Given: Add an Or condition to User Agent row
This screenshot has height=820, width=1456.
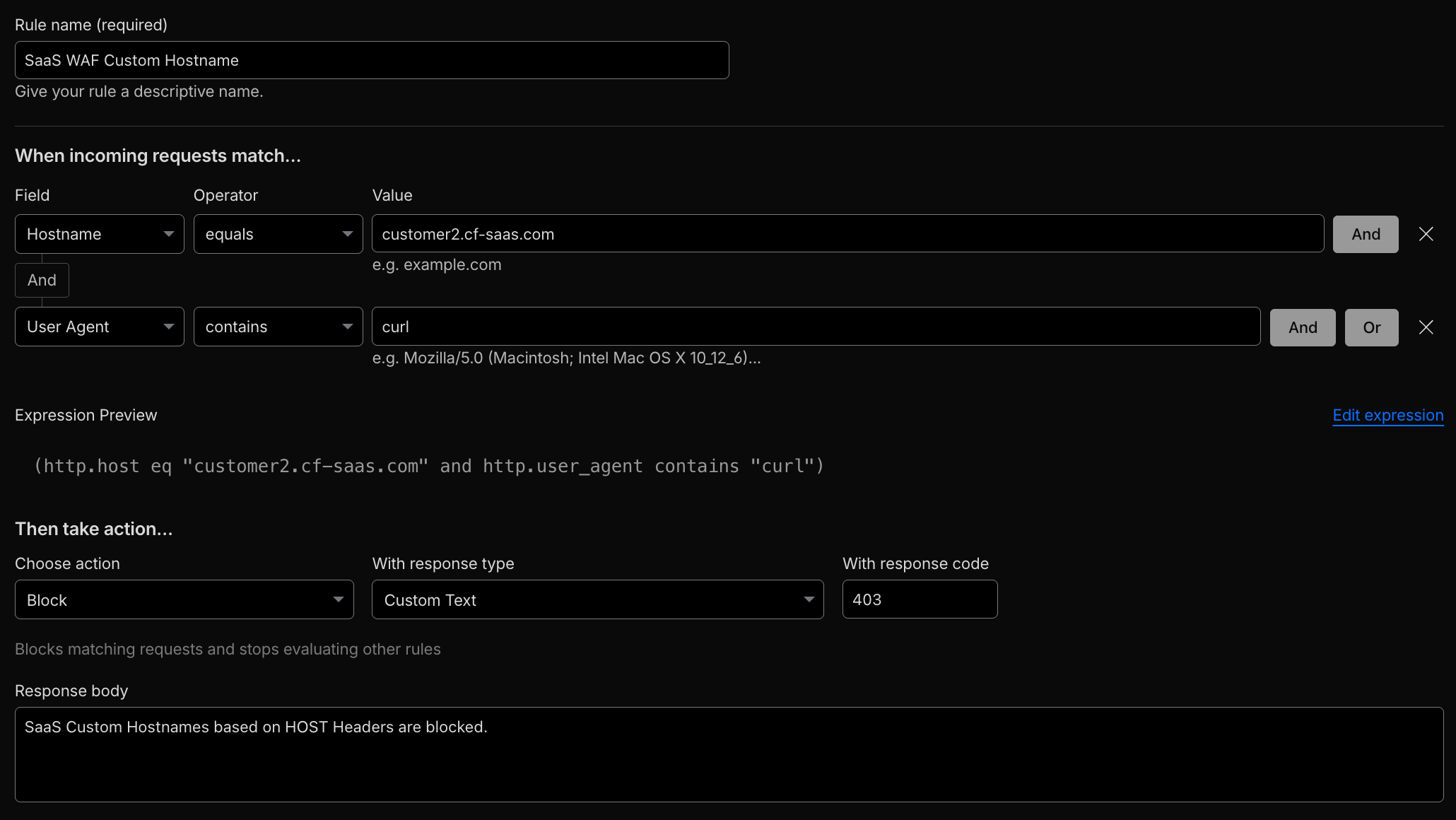Looking at the screenshot, I should (x=1370, y=327).
